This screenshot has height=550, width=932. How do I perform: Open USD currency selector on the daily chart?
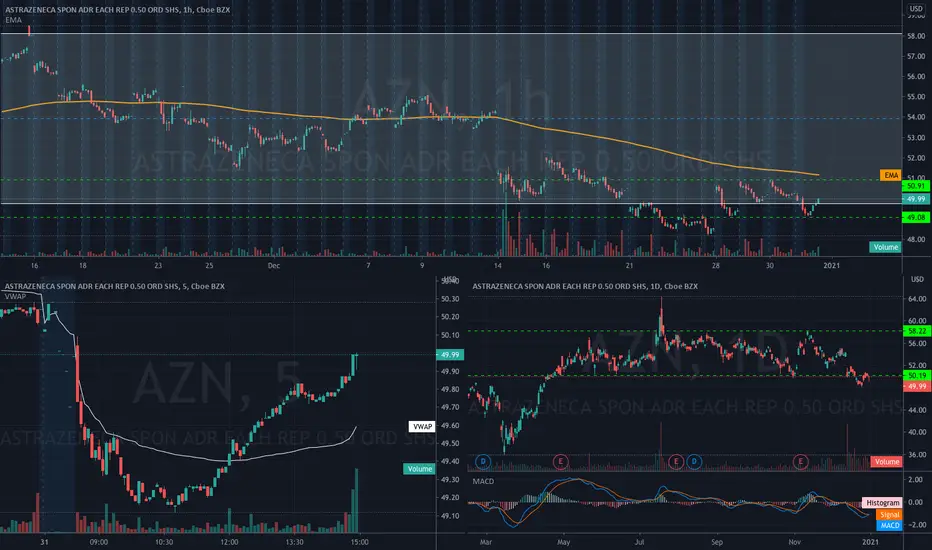917,279
